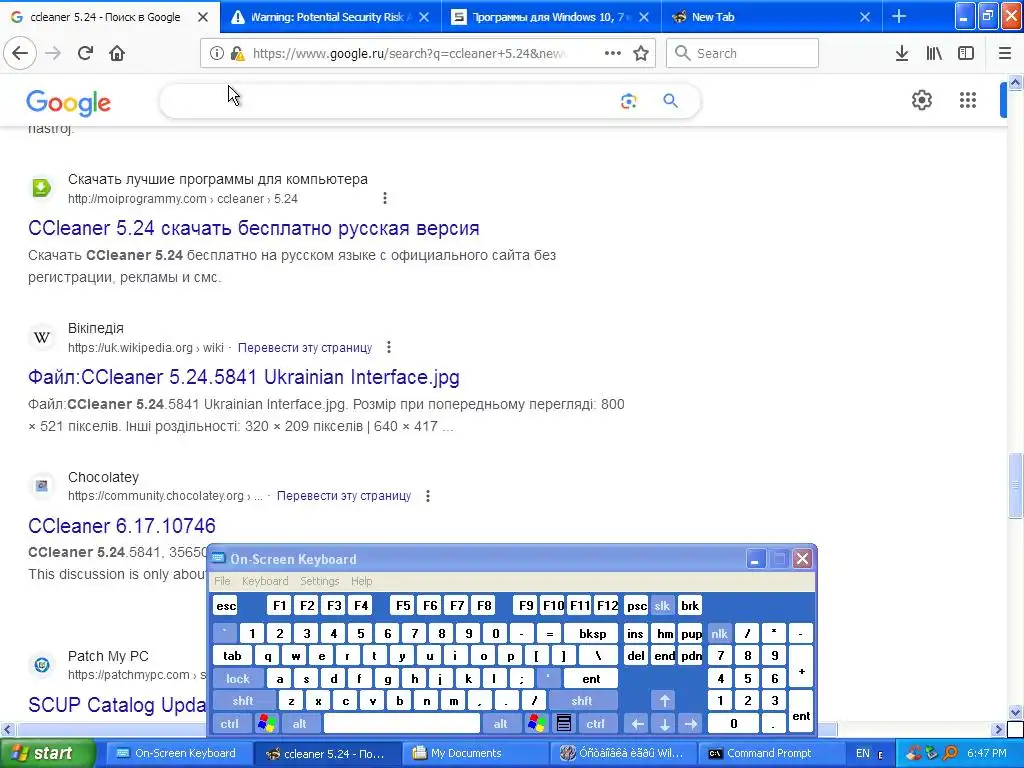Hit the tab key on keyboard
The image size is (1024, 768).
tap(232, 656)
